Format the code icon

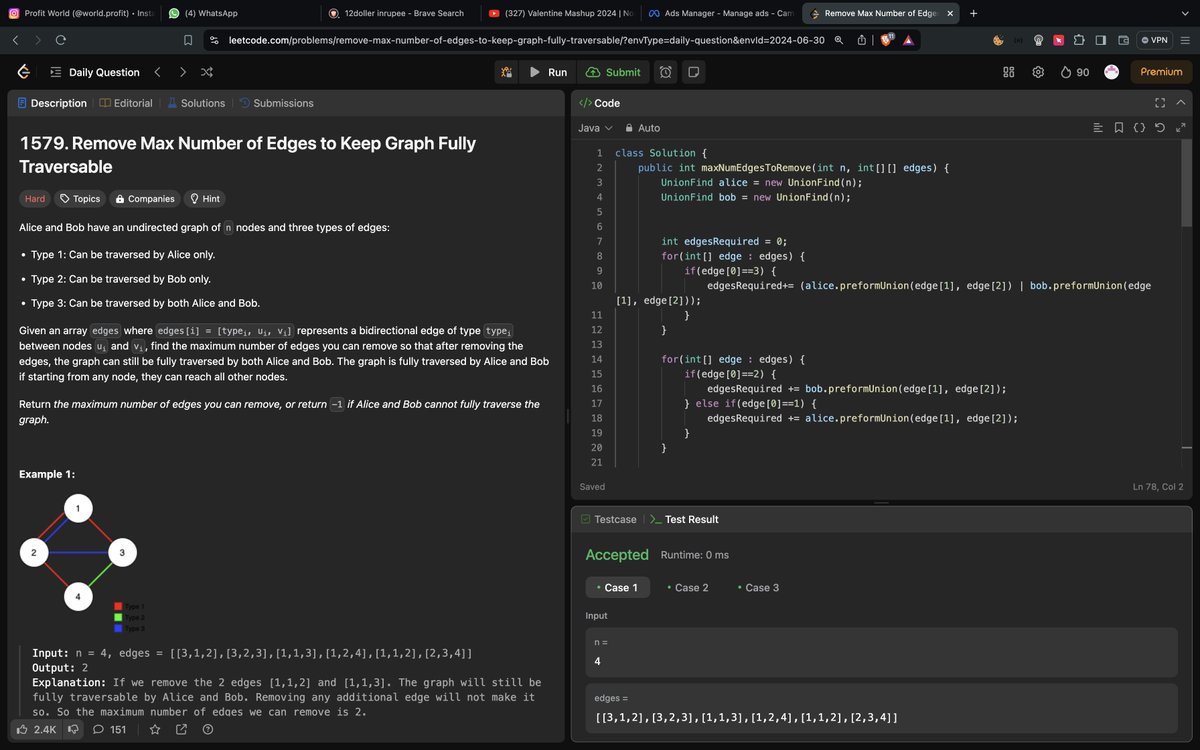click(1098, 128)
